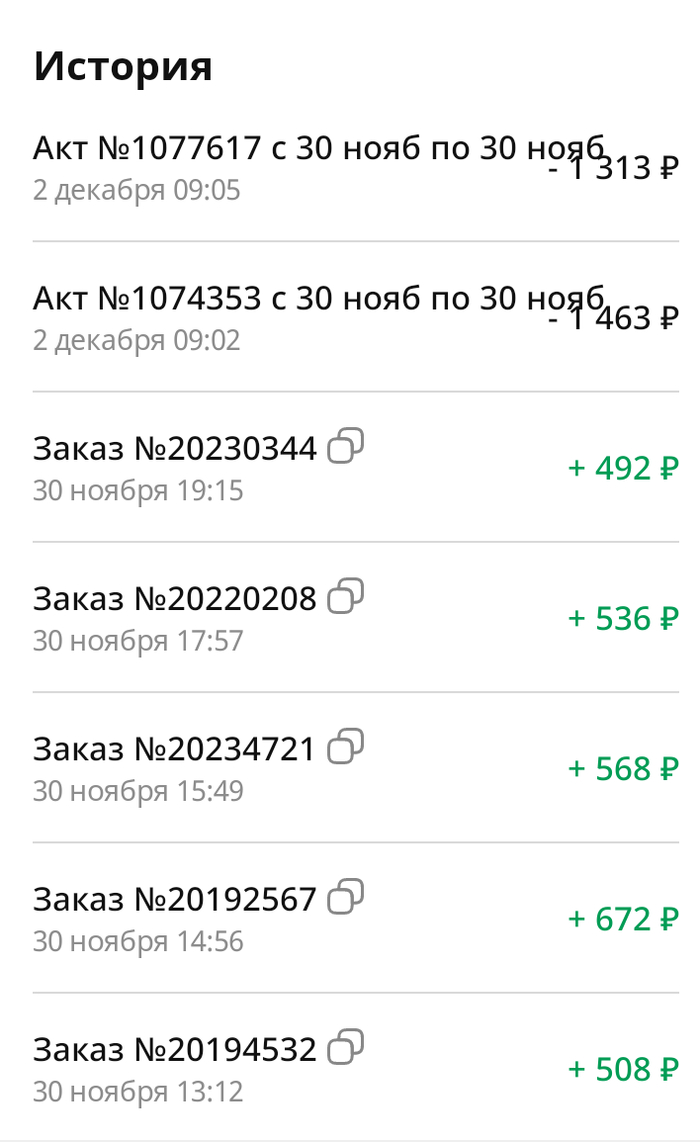Tap the Заказ №20192567 title text

tap(175, 899)
